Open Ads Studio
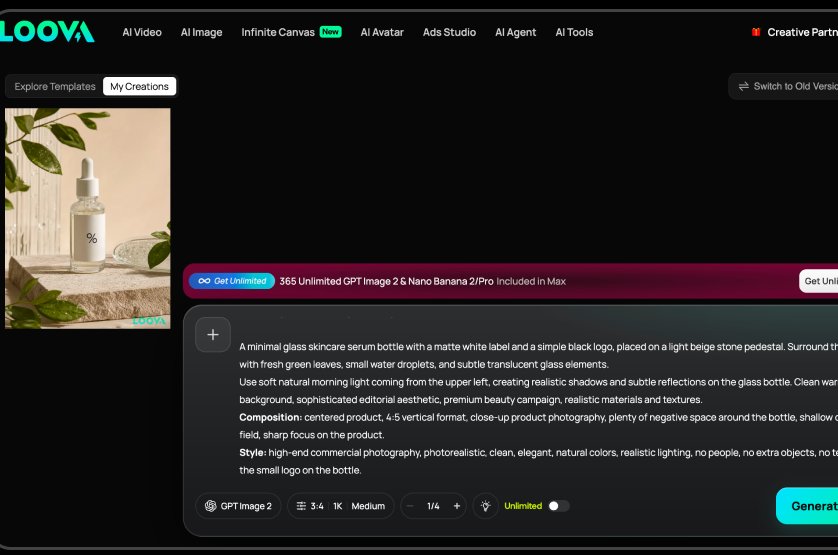838x555 pixels. click(x=449, y=32)
